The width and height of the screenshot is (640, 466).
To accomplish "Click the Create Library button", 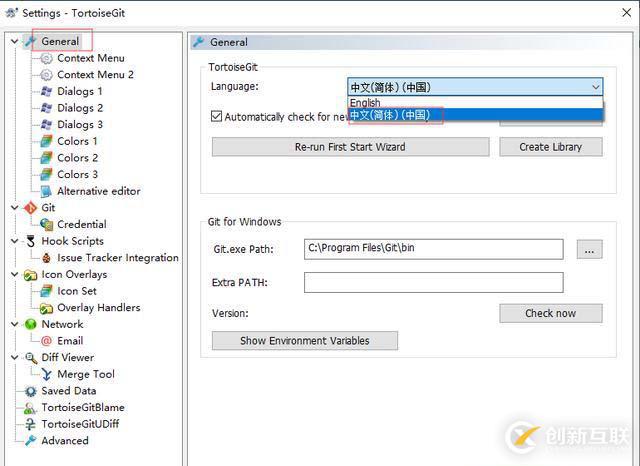I will click(551, 147).
